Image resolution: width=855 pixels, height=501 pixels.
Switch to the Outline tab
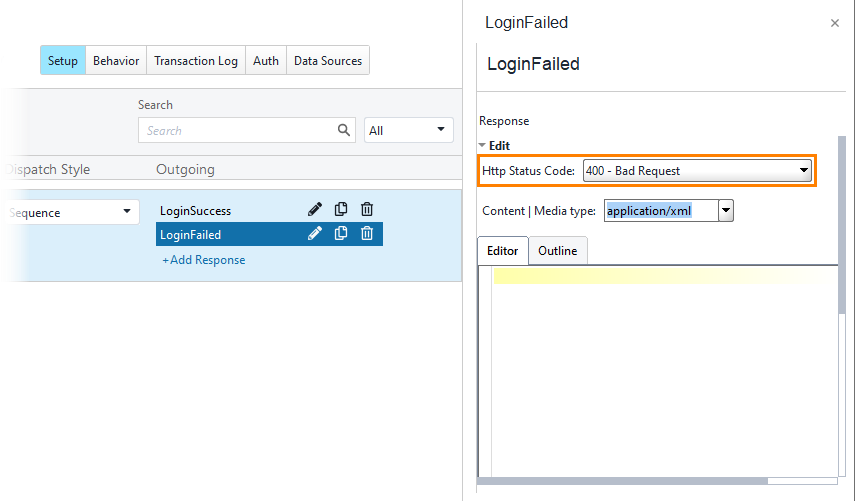pos(557,251)
